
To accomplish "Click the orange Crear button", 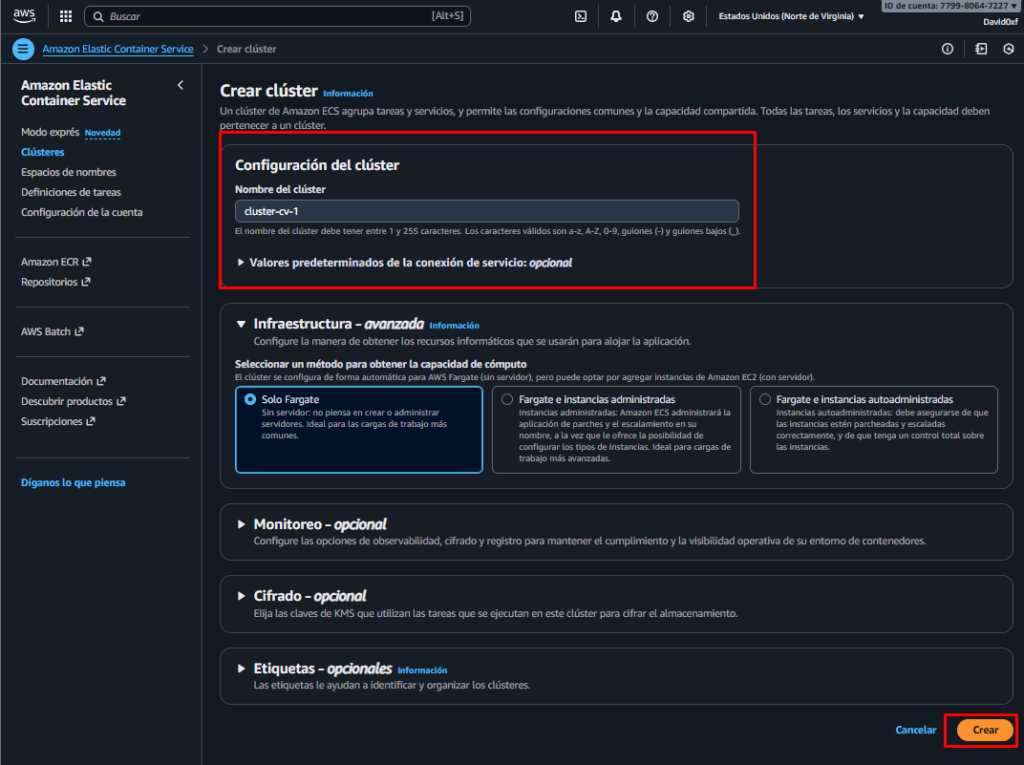I will 985,730.
